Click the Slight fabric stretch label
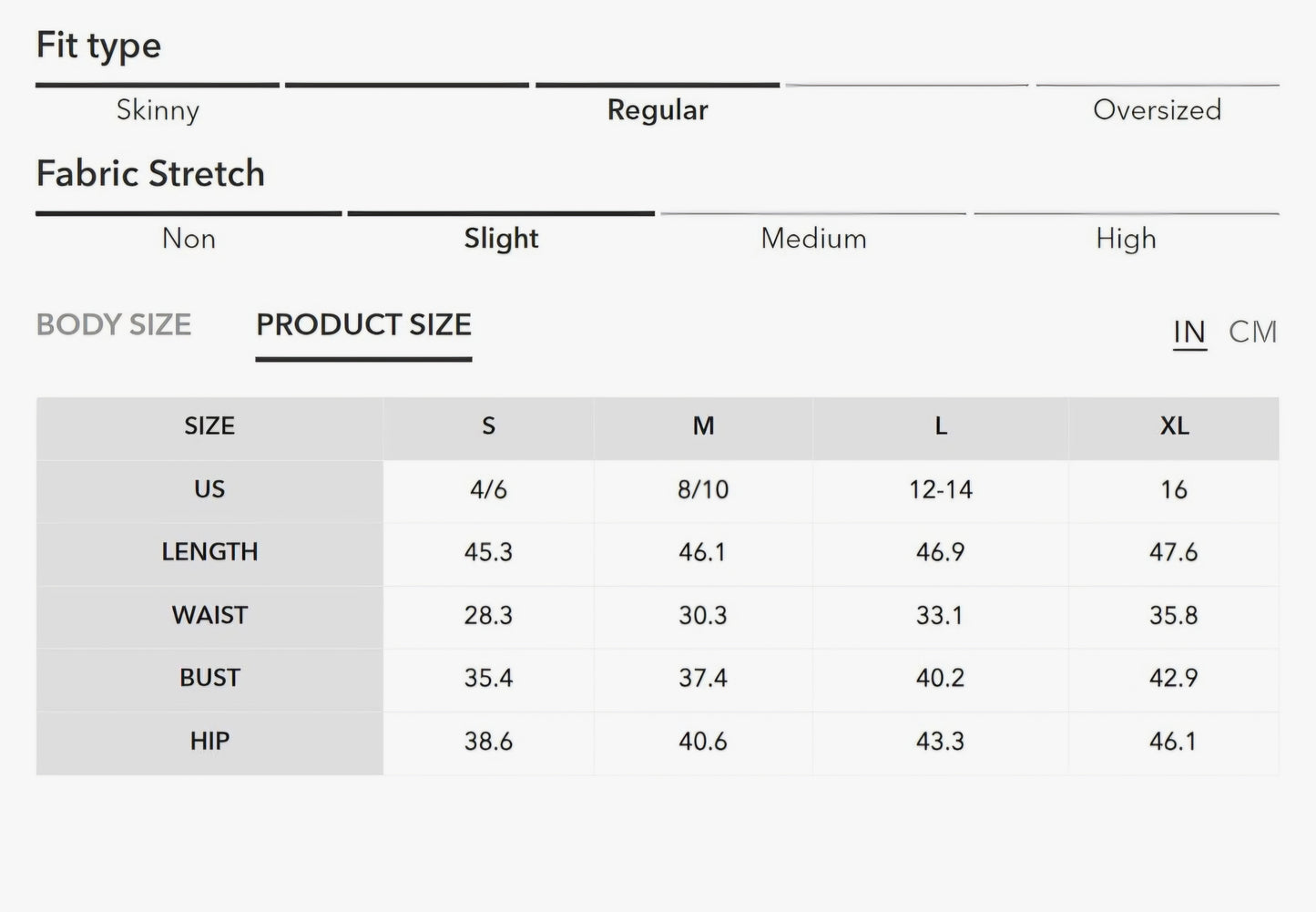 pos(501,239)
